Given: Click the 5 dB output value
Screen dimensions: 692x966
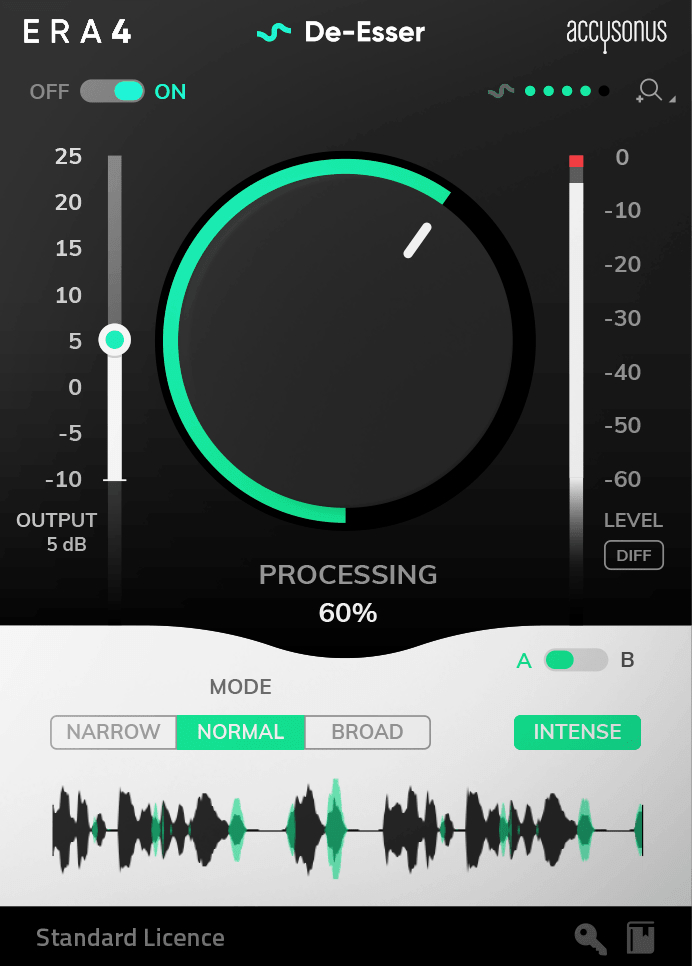Looking at the screenshot, I should pyautogui.click(x=67, y=545).
